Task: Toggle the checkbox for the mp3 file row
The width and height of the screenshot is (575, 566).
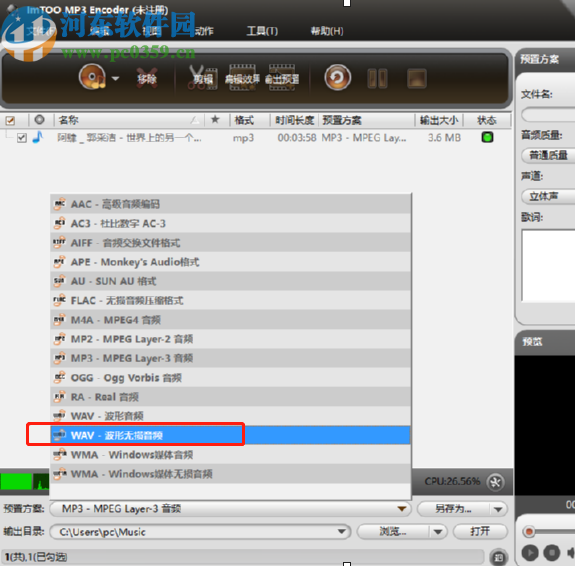Action: click(22, 138)
